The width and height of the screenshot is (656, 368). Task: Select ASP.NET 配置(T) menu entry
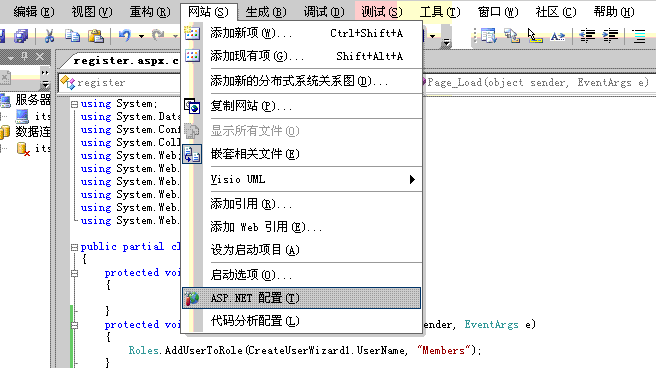click(x=302, y=298)
